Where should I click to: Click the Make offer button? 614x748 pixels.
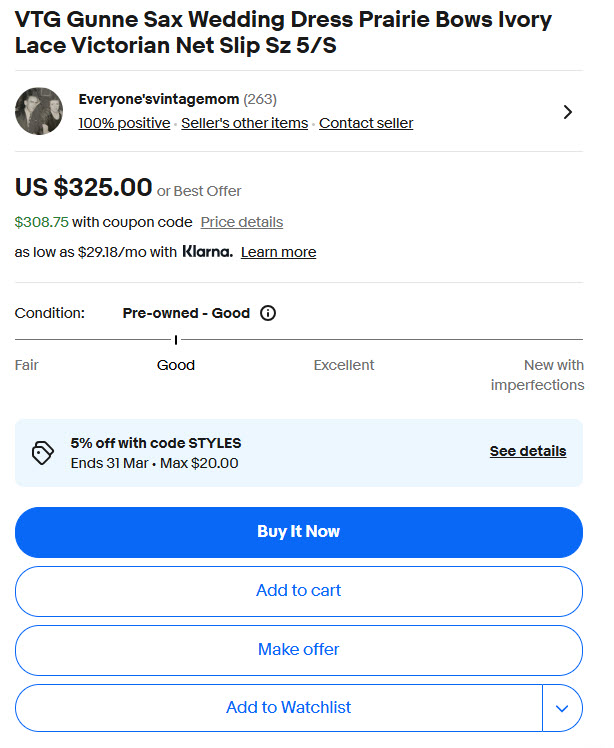coord(298,650)
